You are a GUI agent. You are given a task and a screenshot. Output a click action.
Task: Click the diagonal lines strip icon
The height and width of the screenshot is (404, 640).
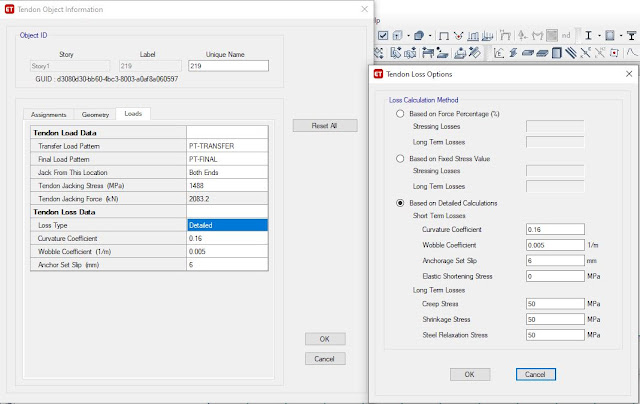pyautogui.click(x=571, y=53)
